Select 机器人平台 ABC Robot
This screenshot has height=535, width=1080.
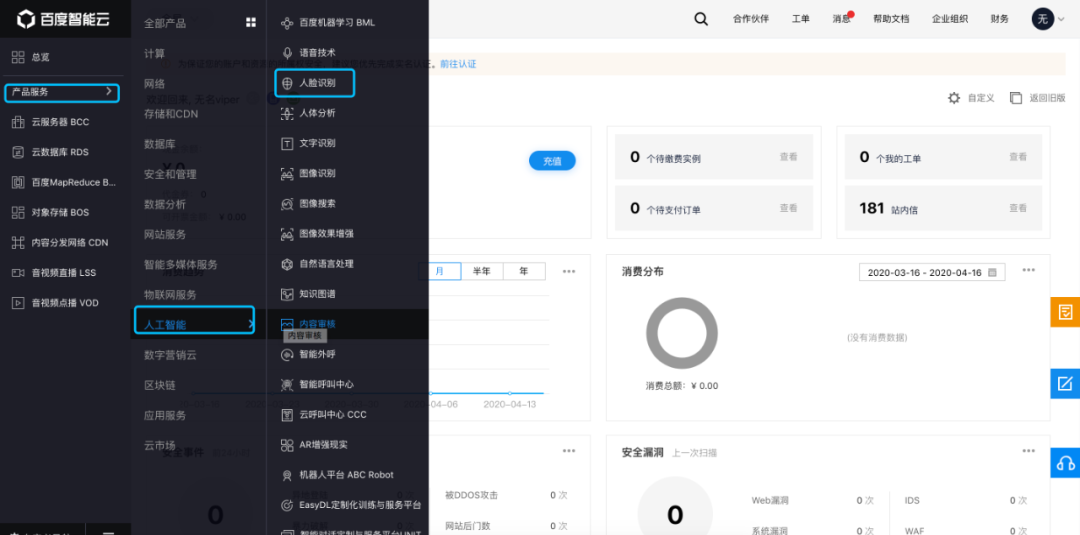pos(348,475)
